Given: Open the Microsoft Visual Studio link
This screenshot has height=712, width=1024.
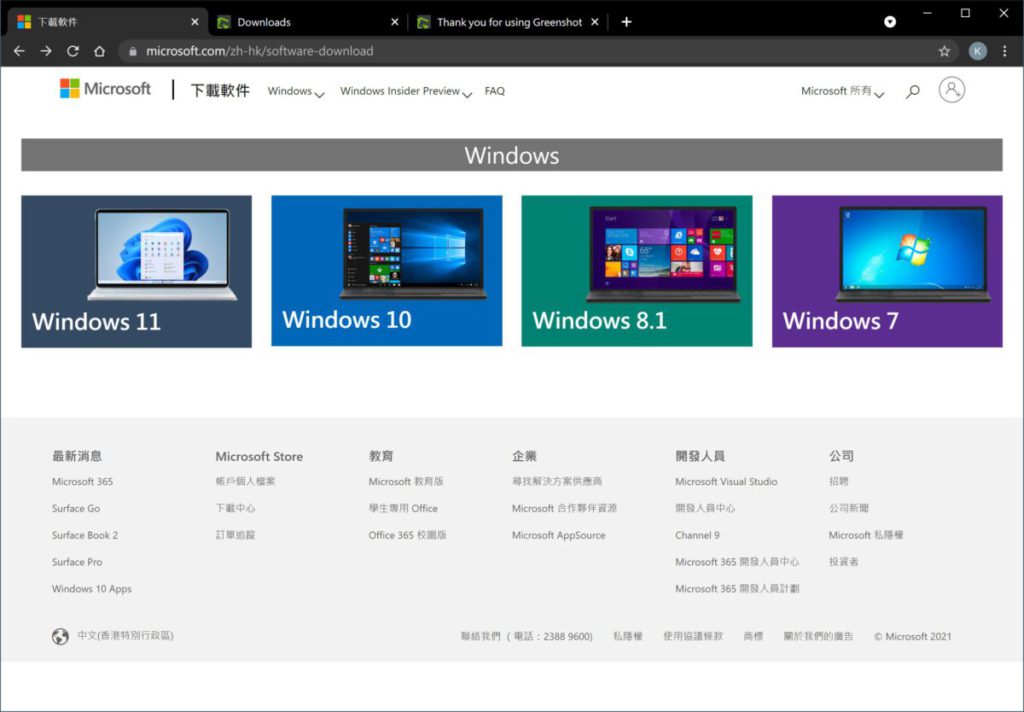Looking at the screenshot, I should point(726,481).
